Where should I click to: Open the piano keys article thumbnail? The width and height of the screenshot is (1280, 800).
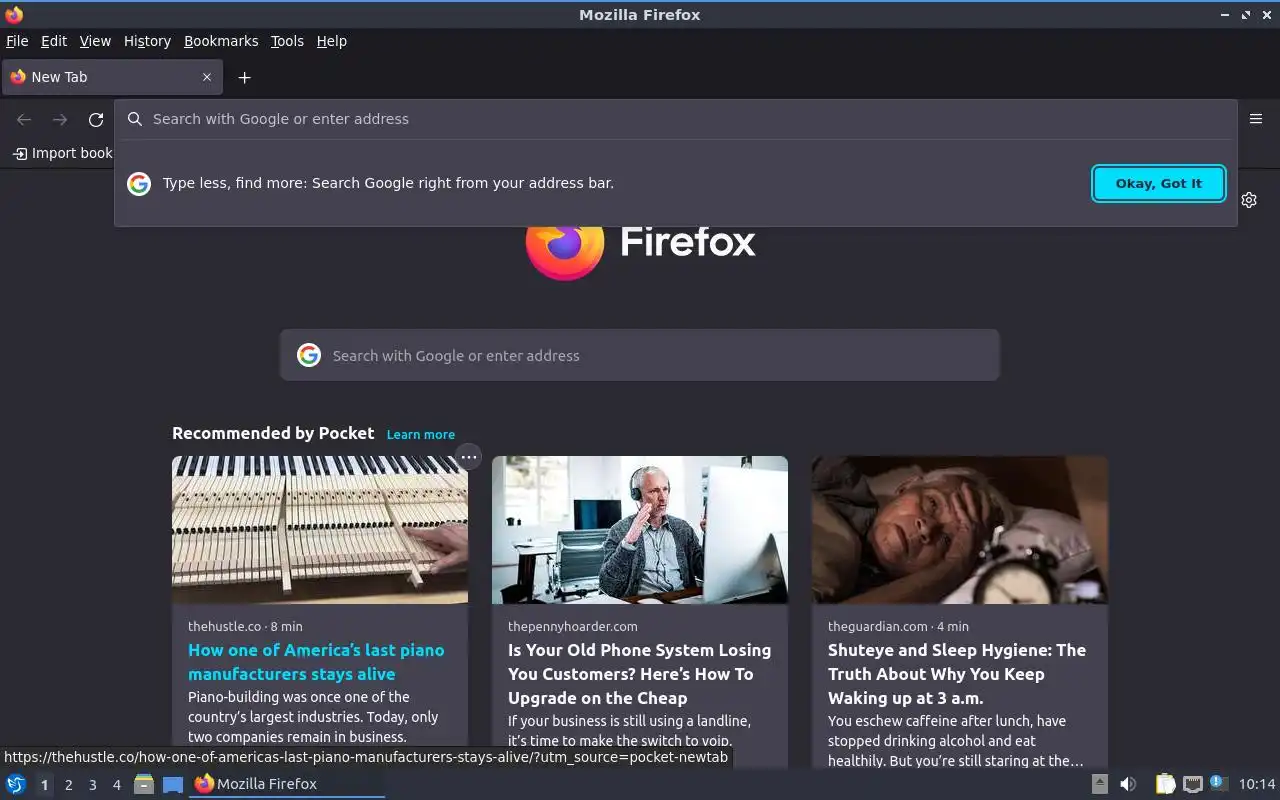[x=320, y=530]
